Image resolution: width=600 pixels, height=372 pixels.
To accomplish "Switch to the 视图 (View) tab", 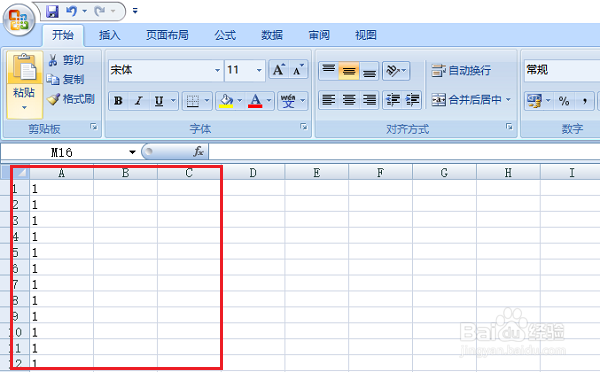I will click(366, 35).
